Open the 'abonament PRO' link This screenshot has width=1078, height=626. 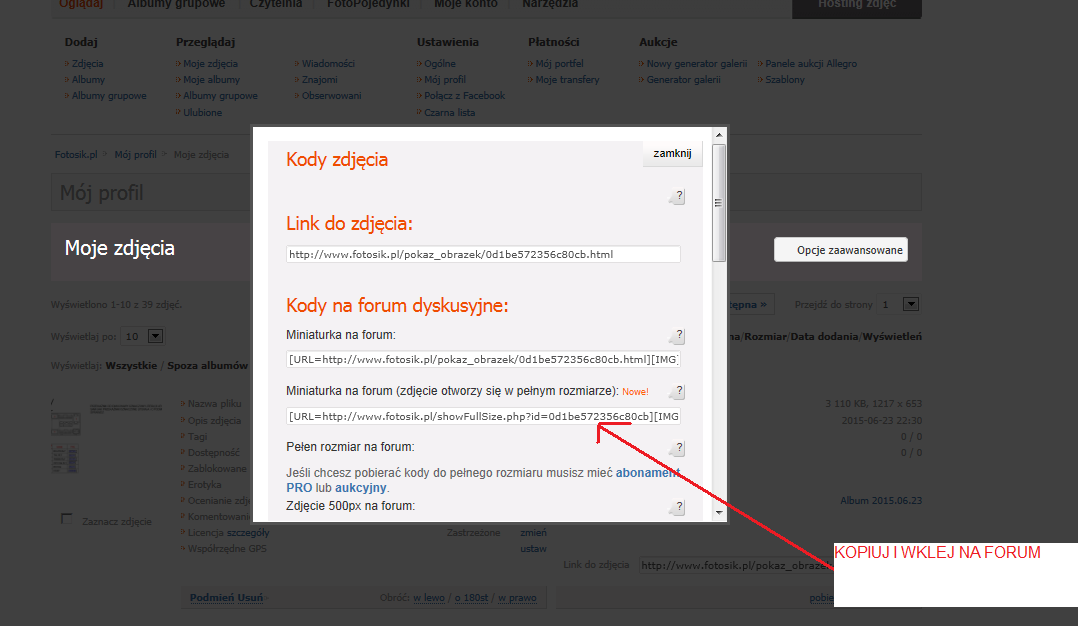648,473
